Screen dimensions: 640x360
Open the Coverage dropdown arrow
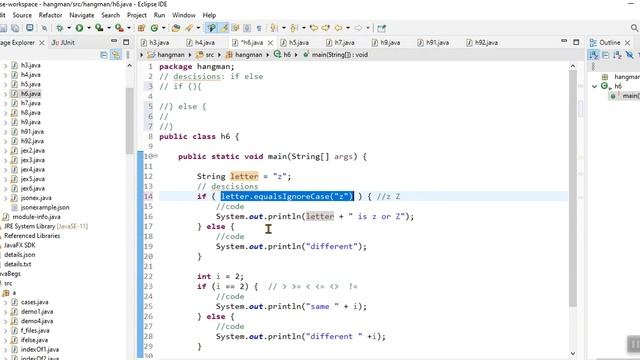(x=109, y=28)
